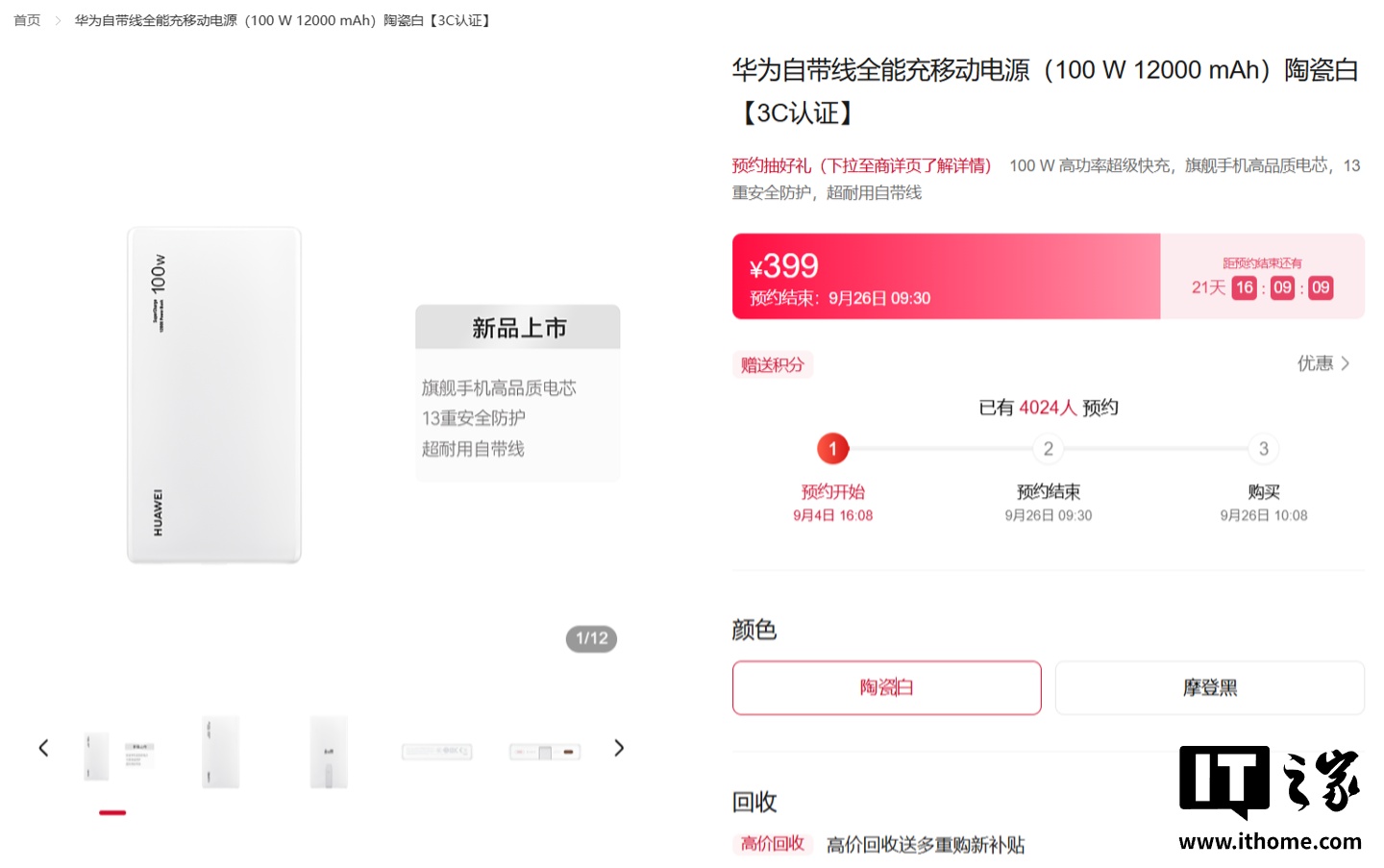The image size is (1384, 868).
Task: Click the 高价回收 tag
Action: point(773,844)
